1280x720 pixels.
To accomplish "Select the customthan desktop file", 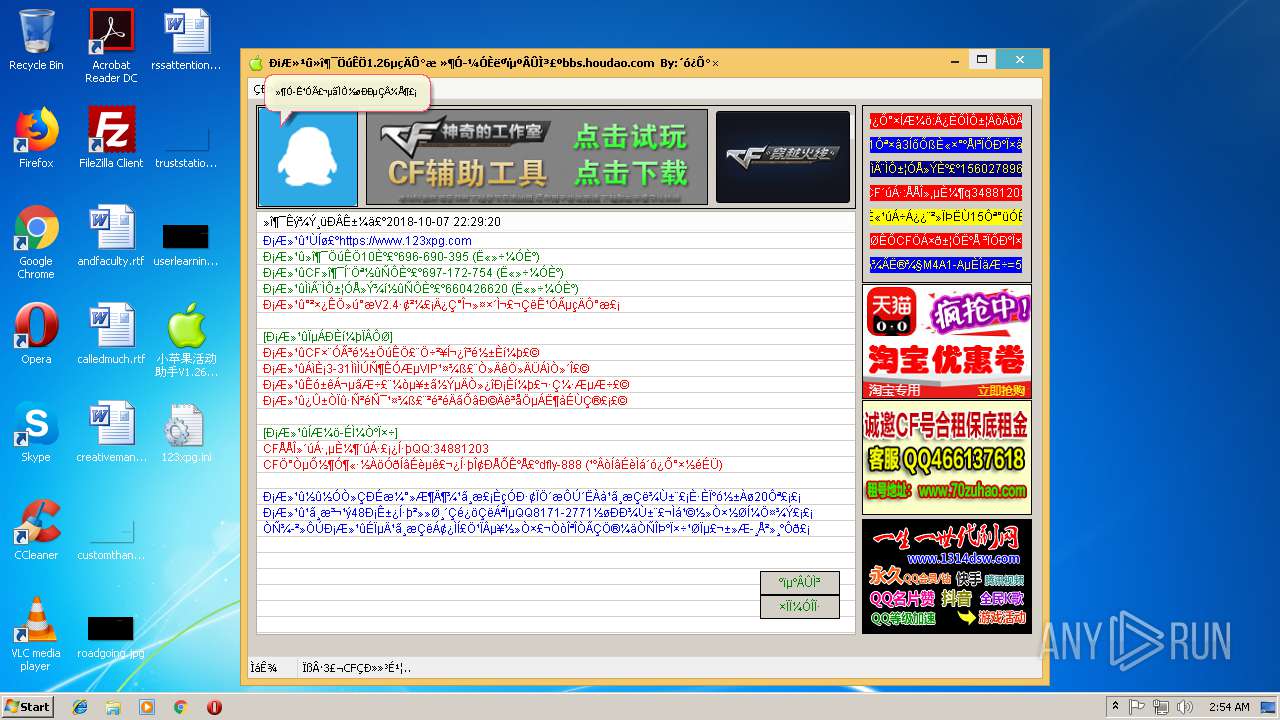I will click(x=111, y=540).
